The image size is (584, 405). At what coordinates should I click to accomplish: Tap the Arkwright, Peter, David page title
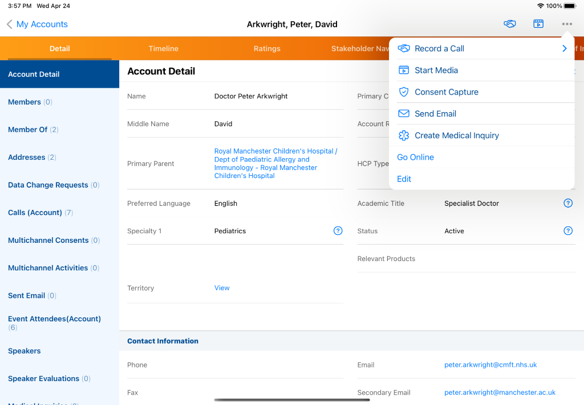292,24
